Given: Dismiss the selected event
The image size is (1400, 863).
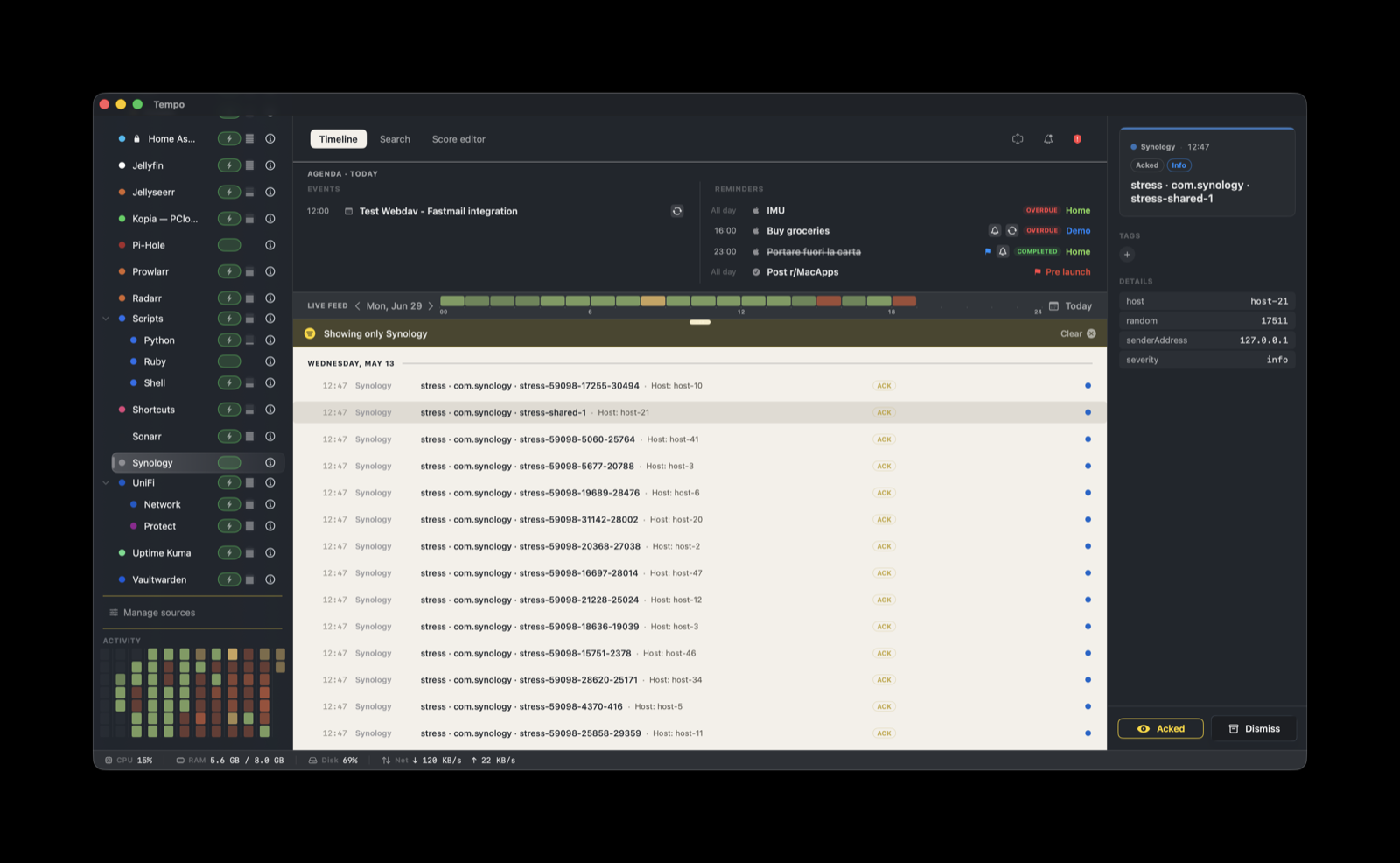Looking at the screenshot, I should point(1254,728).
